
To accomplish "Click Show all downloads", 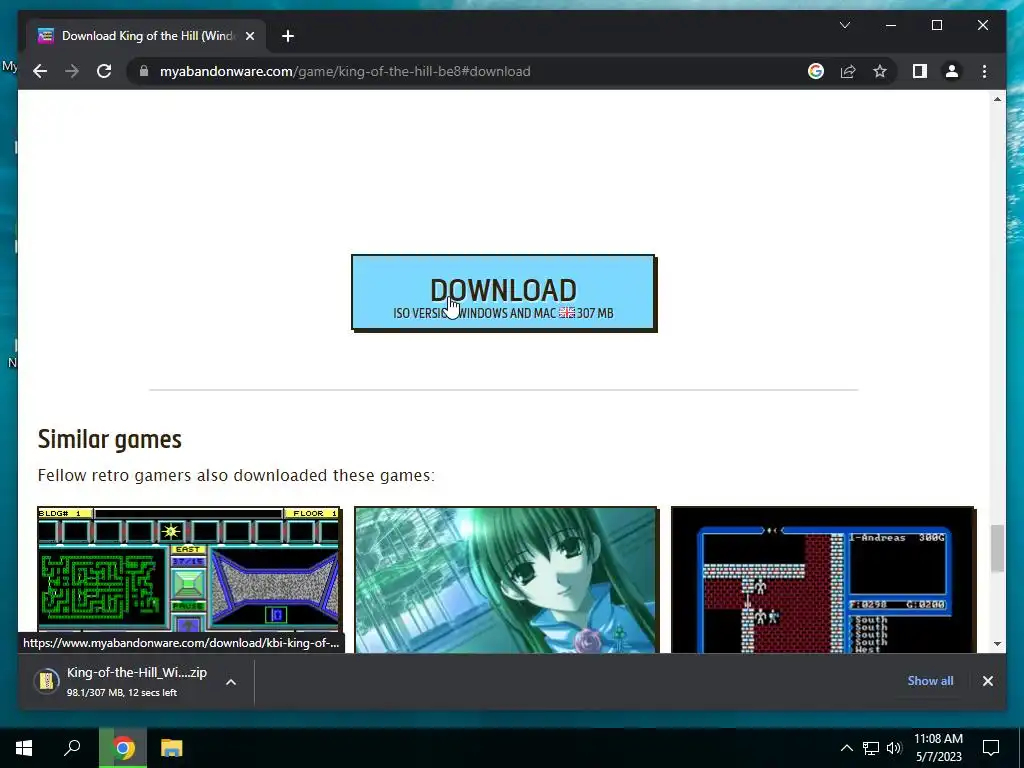I will (930, 680).
